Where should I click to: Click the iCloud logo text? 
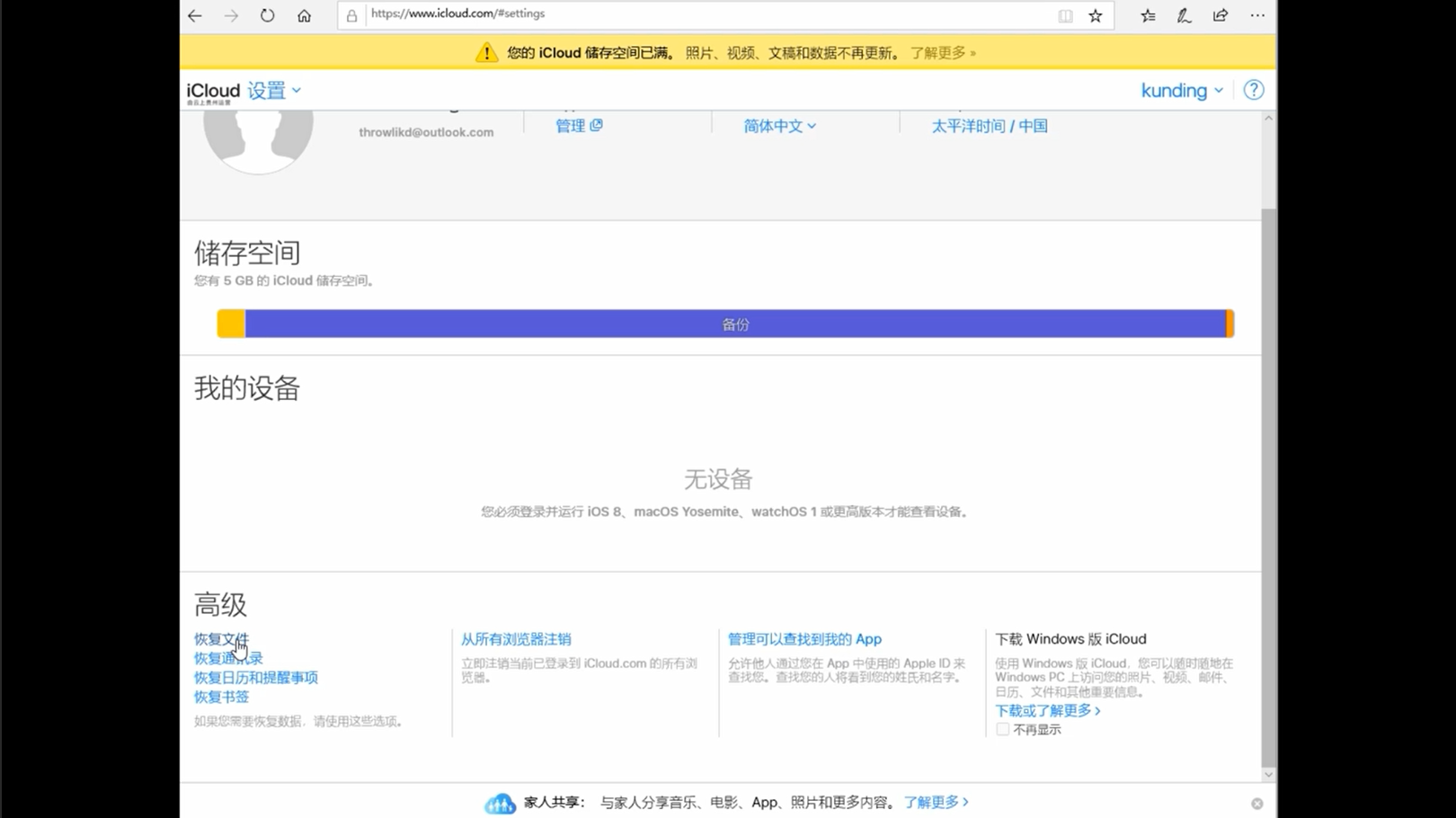click(x=213, y=91)
